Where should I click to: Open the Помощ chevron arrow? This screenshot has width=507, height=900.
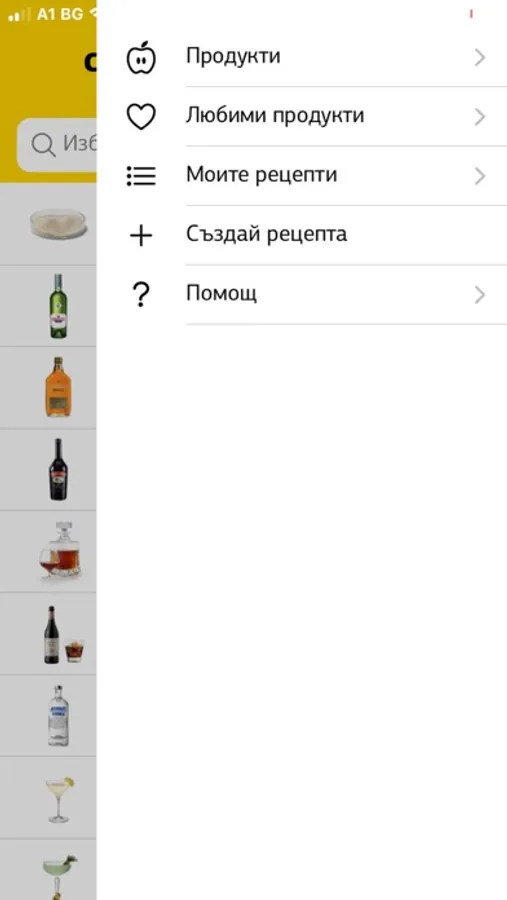pyautogui.click(x=480, y=294)
